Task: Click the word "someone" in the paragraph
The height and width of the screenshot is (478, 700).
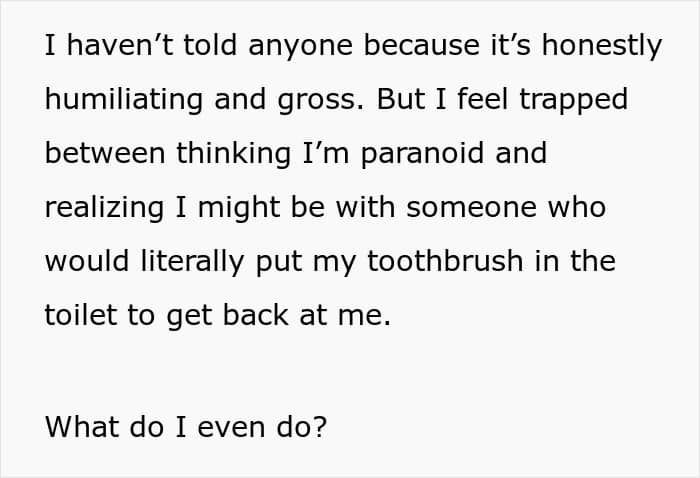Action: tap(471, 208)
